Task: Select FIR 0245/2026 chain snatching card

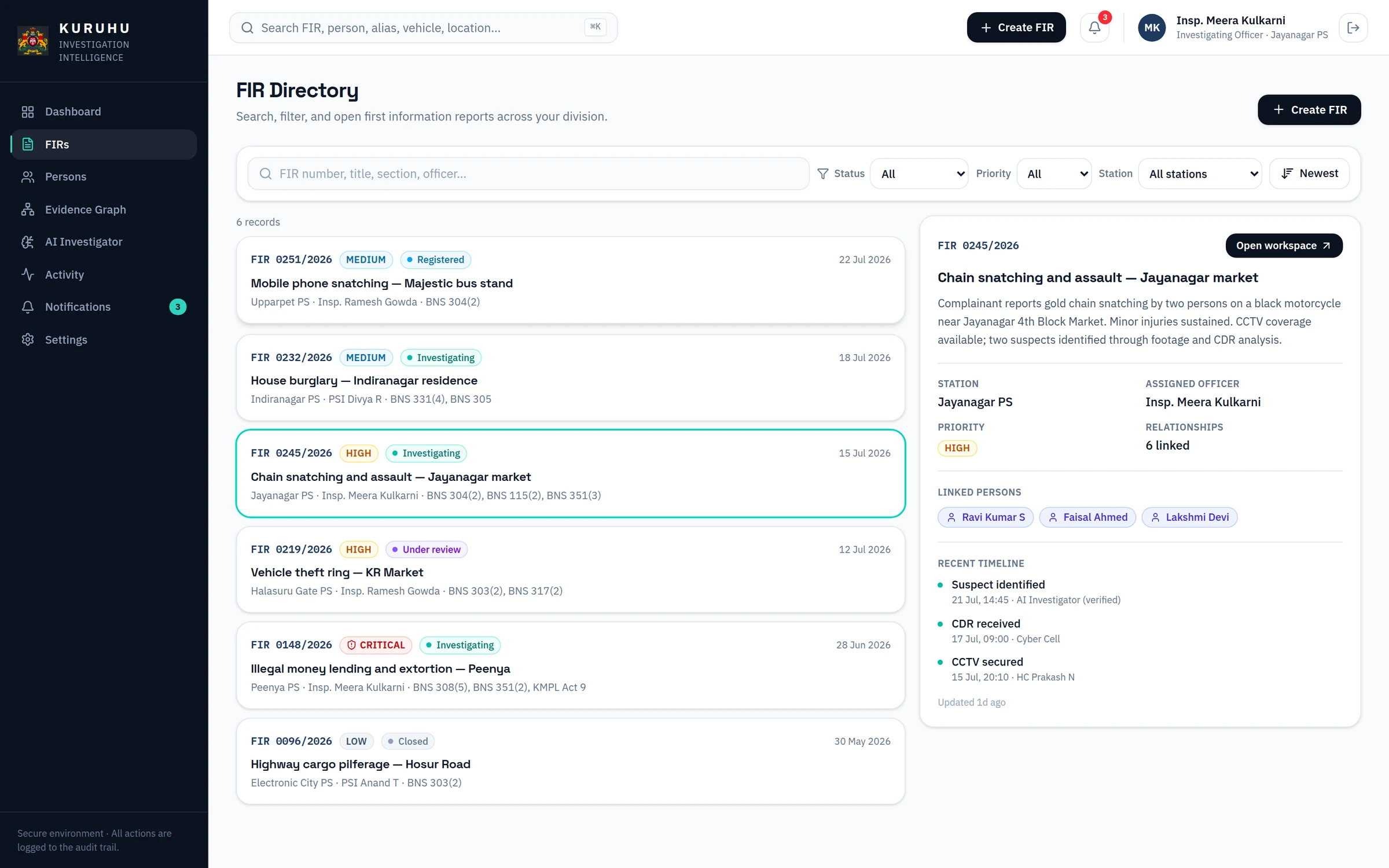Action: tap(570, 473)
